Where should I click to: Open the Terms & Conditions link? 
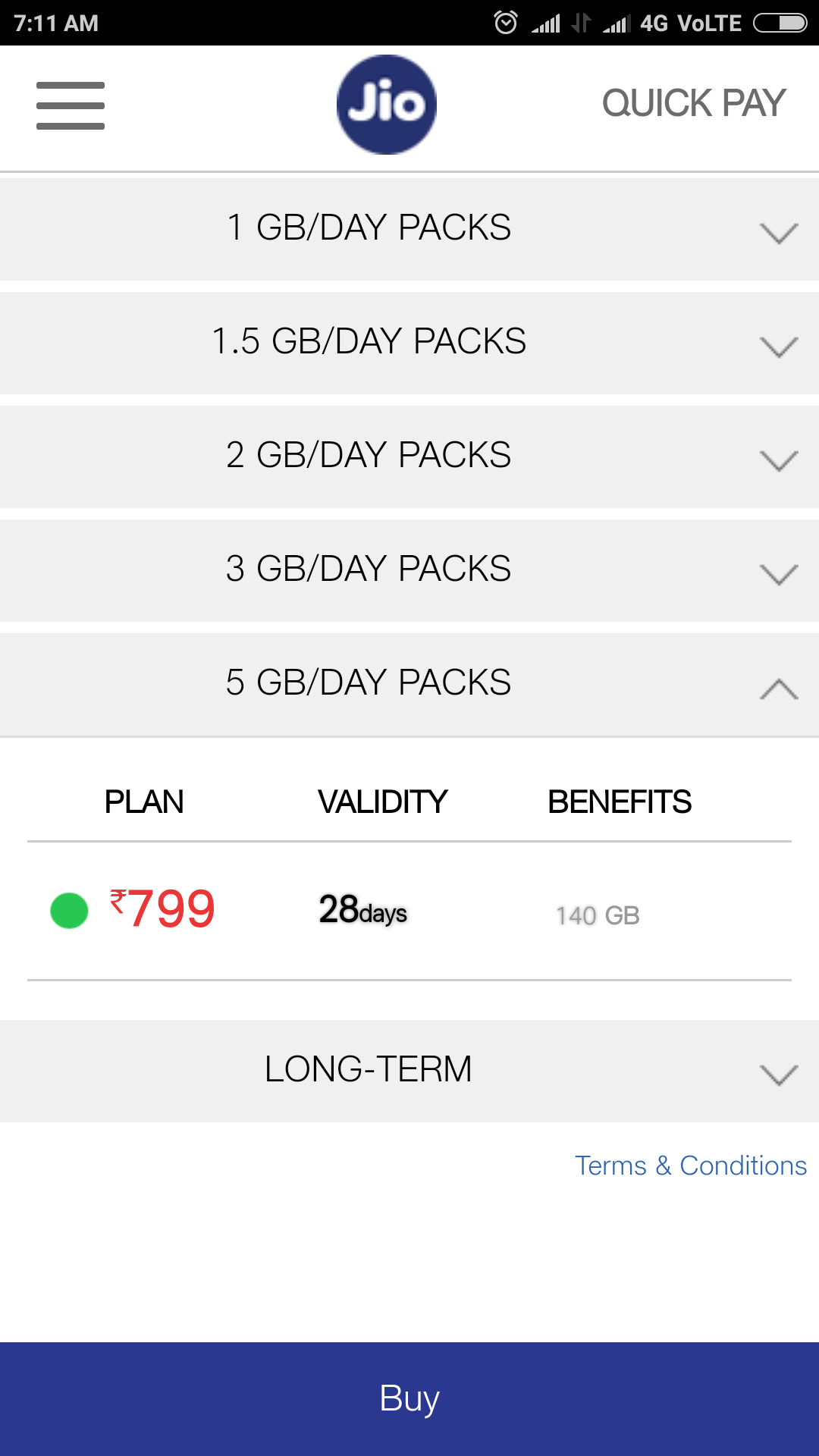pyautogui.click(x=691, y=1166)
